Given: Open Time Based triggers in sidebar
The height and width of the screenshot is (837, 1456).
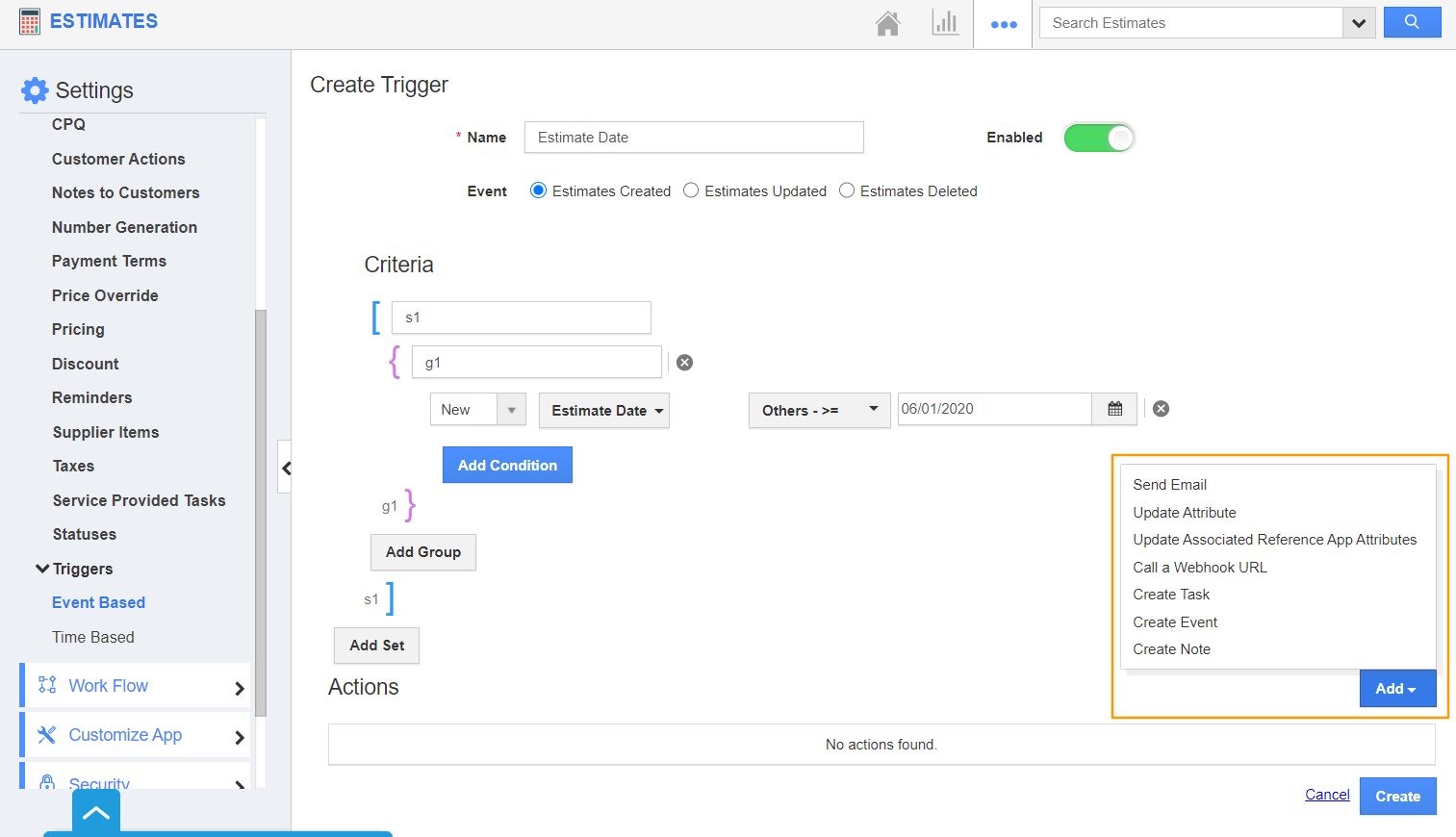Looking at the screenshot, I should click(x=93, y=637).
